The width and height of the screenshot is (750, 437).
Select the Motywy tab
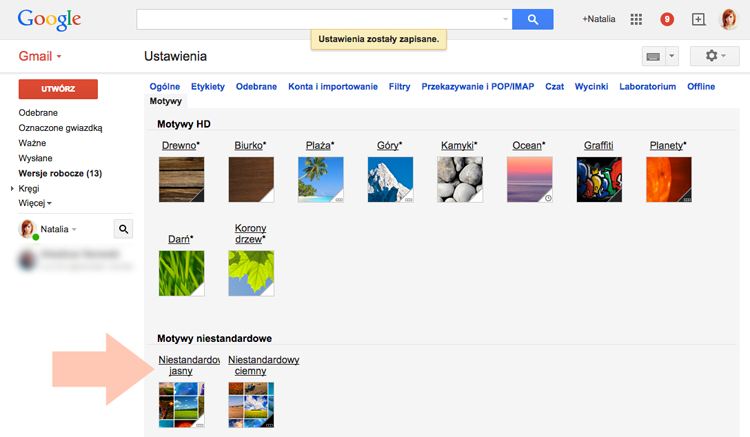pyautogui.click(x=165, y=101)
